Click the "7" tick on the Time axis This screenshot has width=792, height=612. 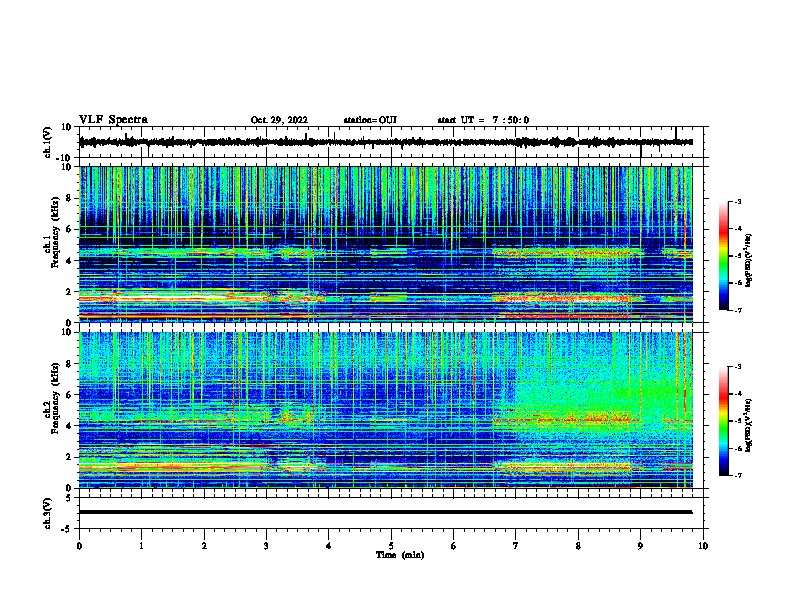tap(516, 546)
